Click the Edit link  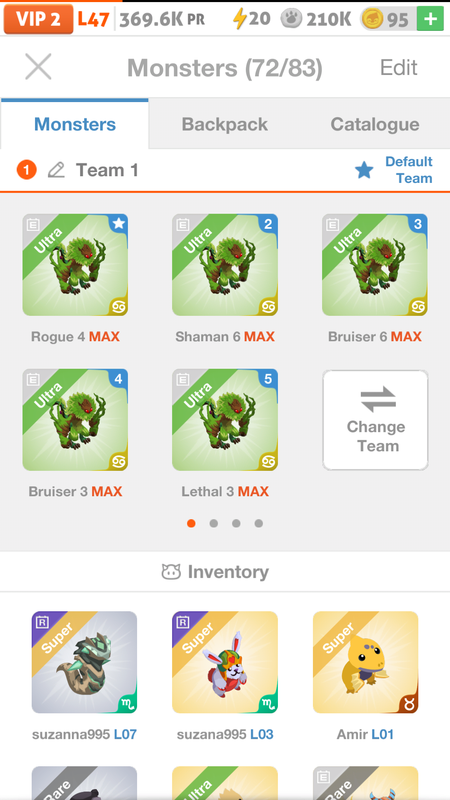pos(398,67)
